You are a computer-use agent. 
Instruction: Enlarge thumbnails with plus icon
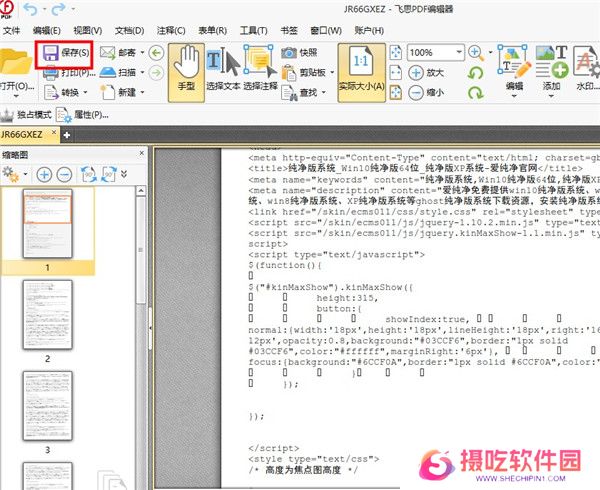(44, 174)
